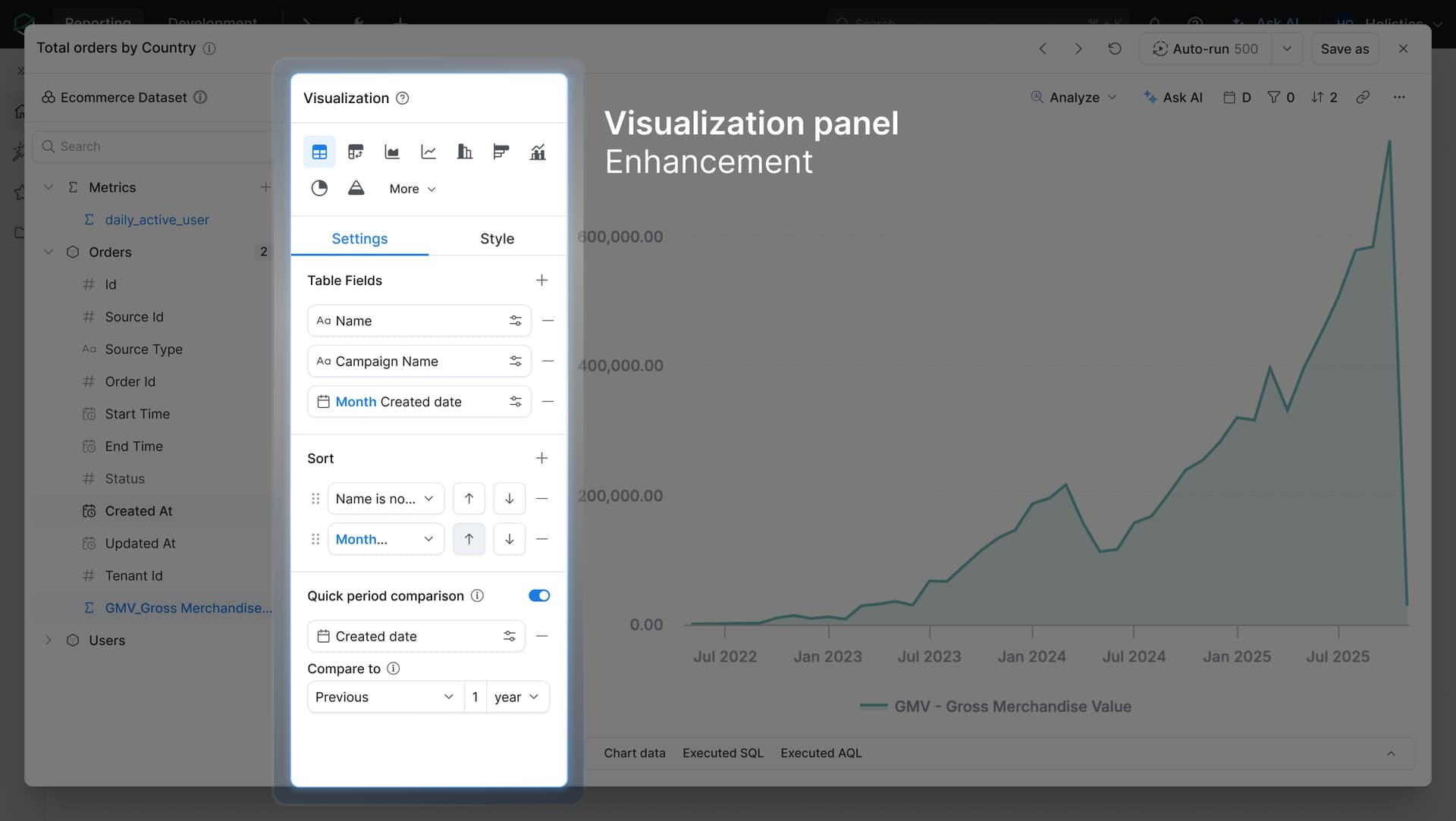Toggle Quick period comparison switch off

pyautogui.click(x=539, y=596)
